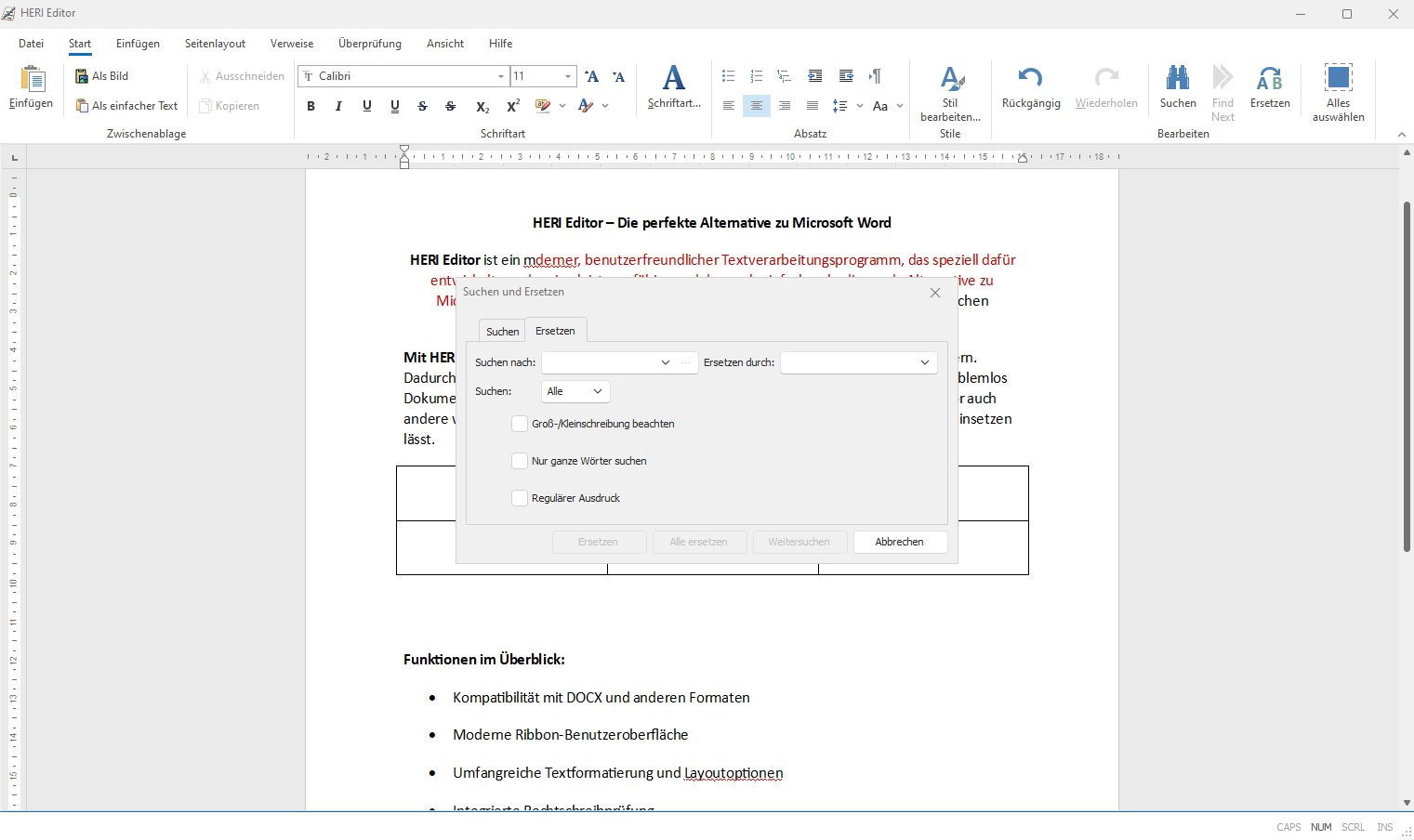1414x840 pixels.
Task: Apply single underline formatting
Action: click(x=367, y=106)
